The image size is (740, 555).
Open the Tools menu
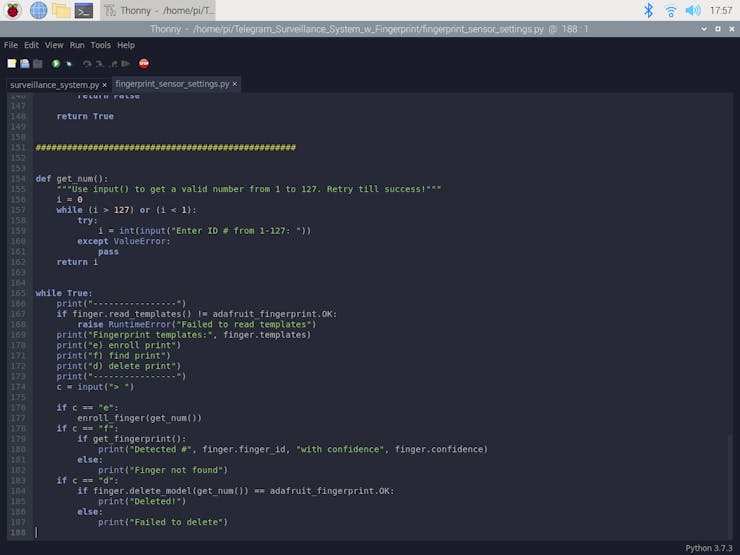tap(101, 45)
